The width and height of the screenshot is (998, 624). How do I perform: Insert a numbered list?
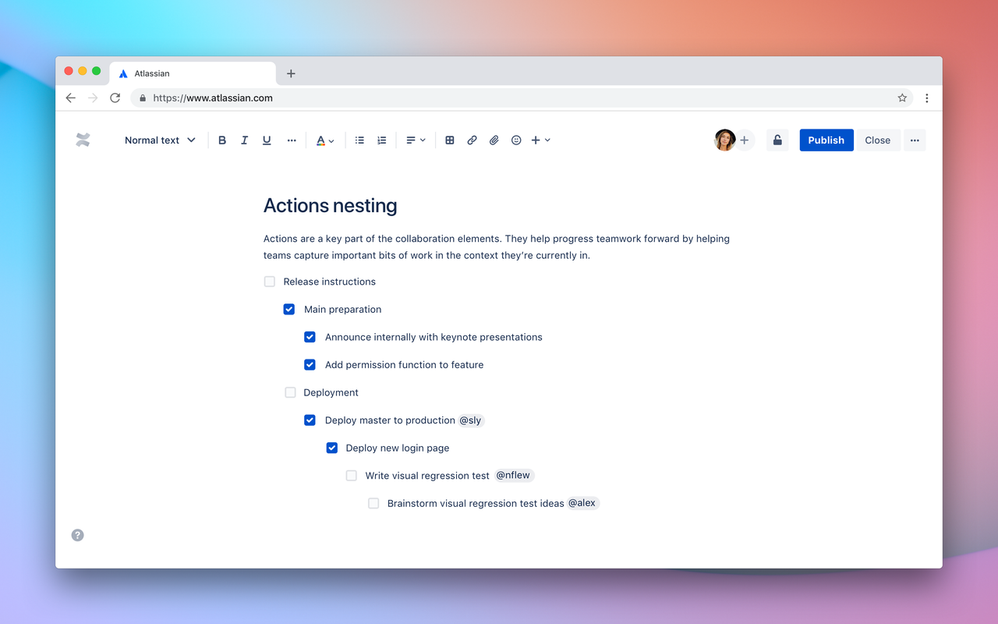[x=382, y=140]
